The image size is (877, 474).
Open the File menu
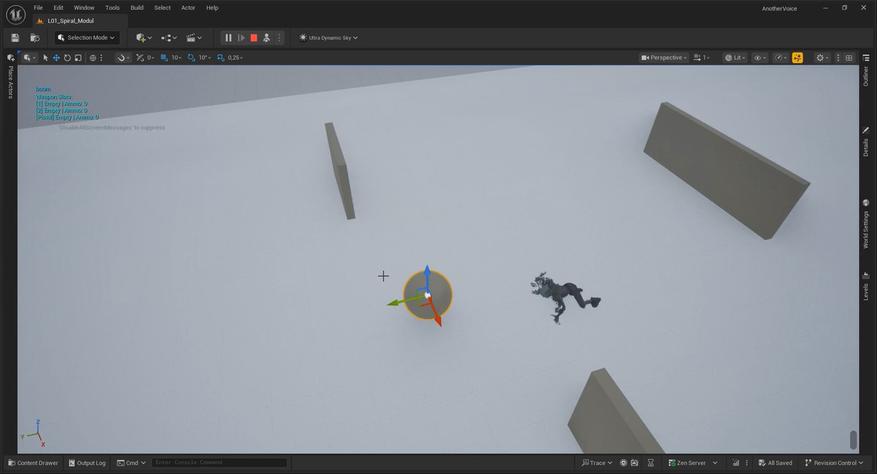click(x=38, y=8)
